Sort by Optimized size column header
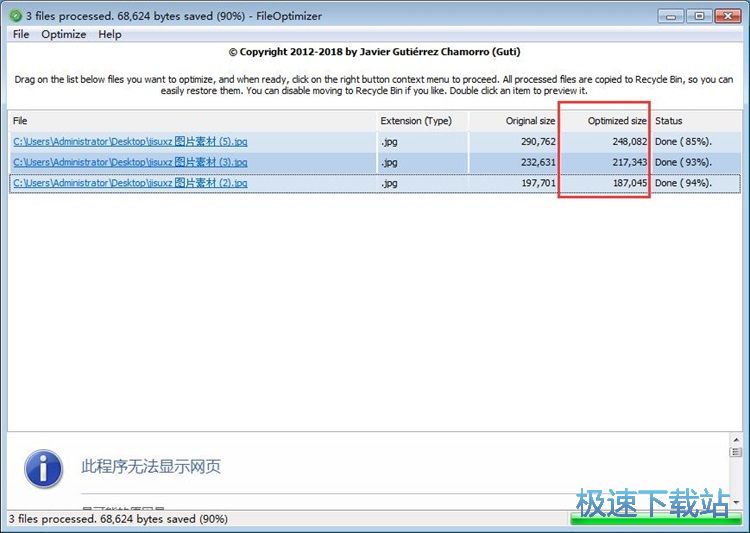The height and width of the screenshot is (533, 750). pyautogui.click(x=605, y=121)
